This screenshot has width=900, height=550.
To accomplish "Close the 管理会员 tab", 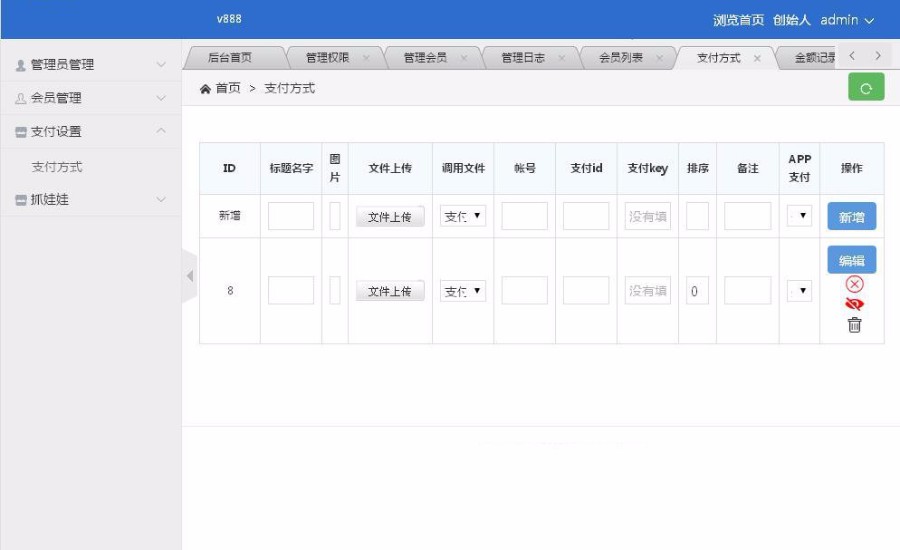I will click(464, 58).
